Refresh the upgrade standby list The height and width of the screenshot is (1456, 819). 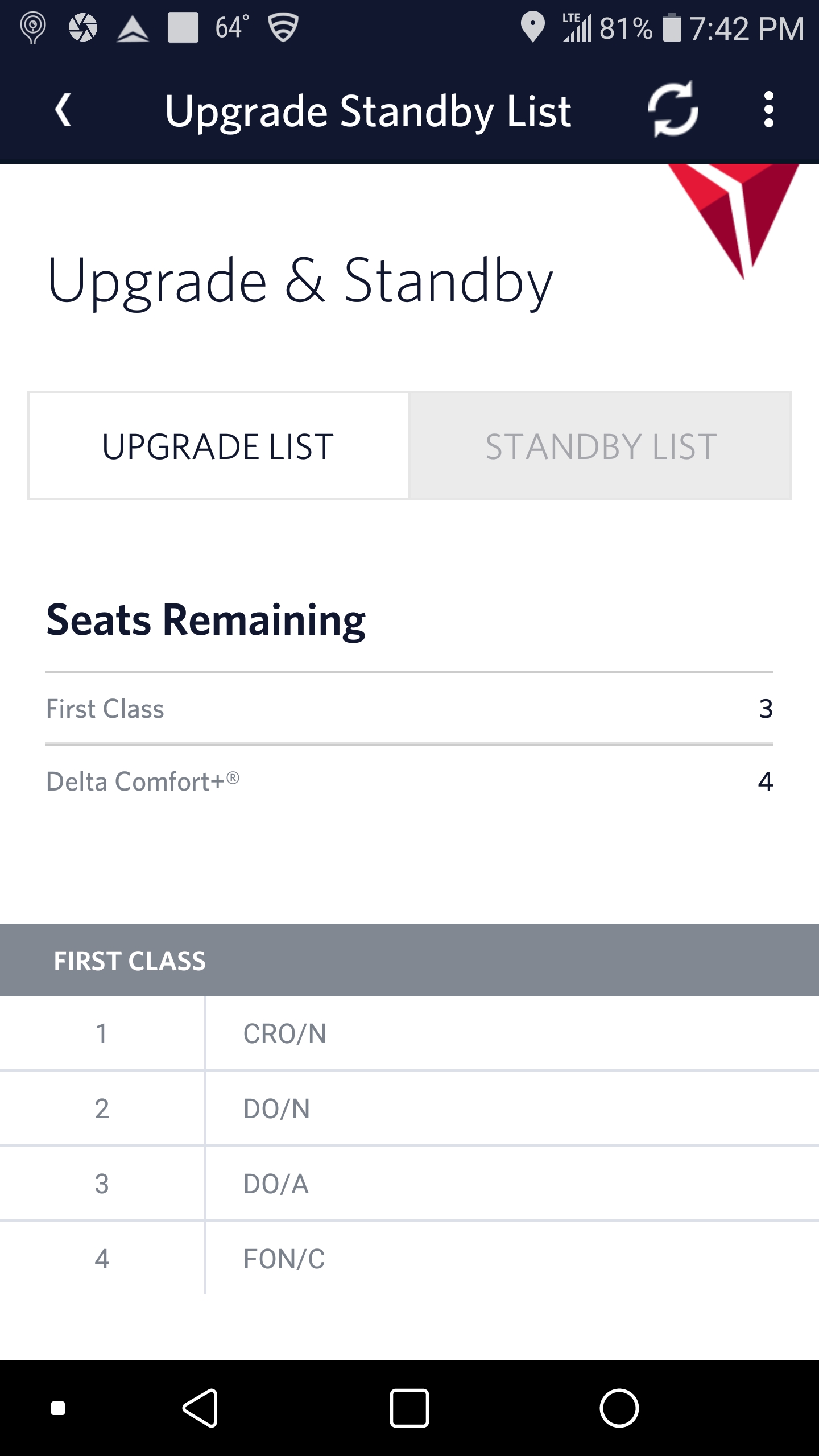tap(673, 109)
